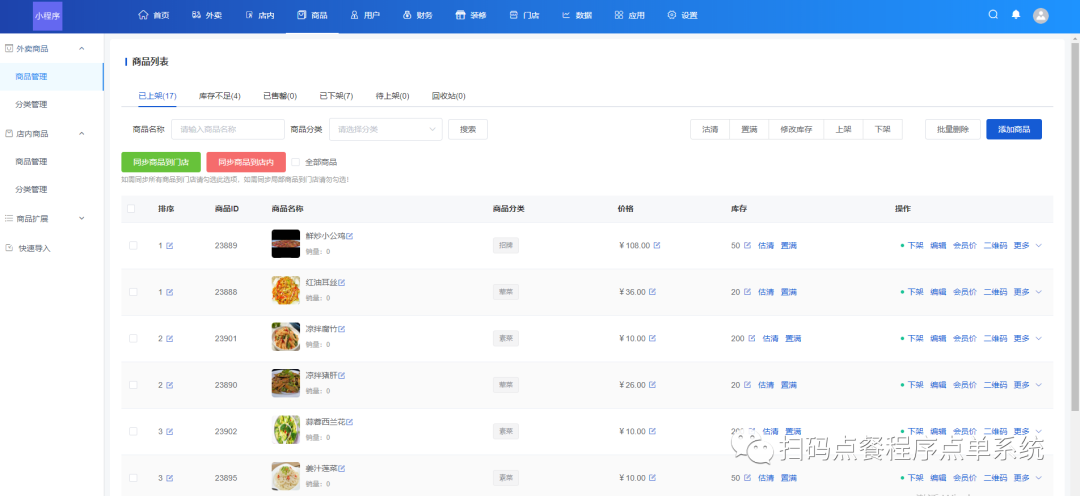The image size is (1080, 496).
Task: Open the 财务 menu in top navigation
Action: 417,15
